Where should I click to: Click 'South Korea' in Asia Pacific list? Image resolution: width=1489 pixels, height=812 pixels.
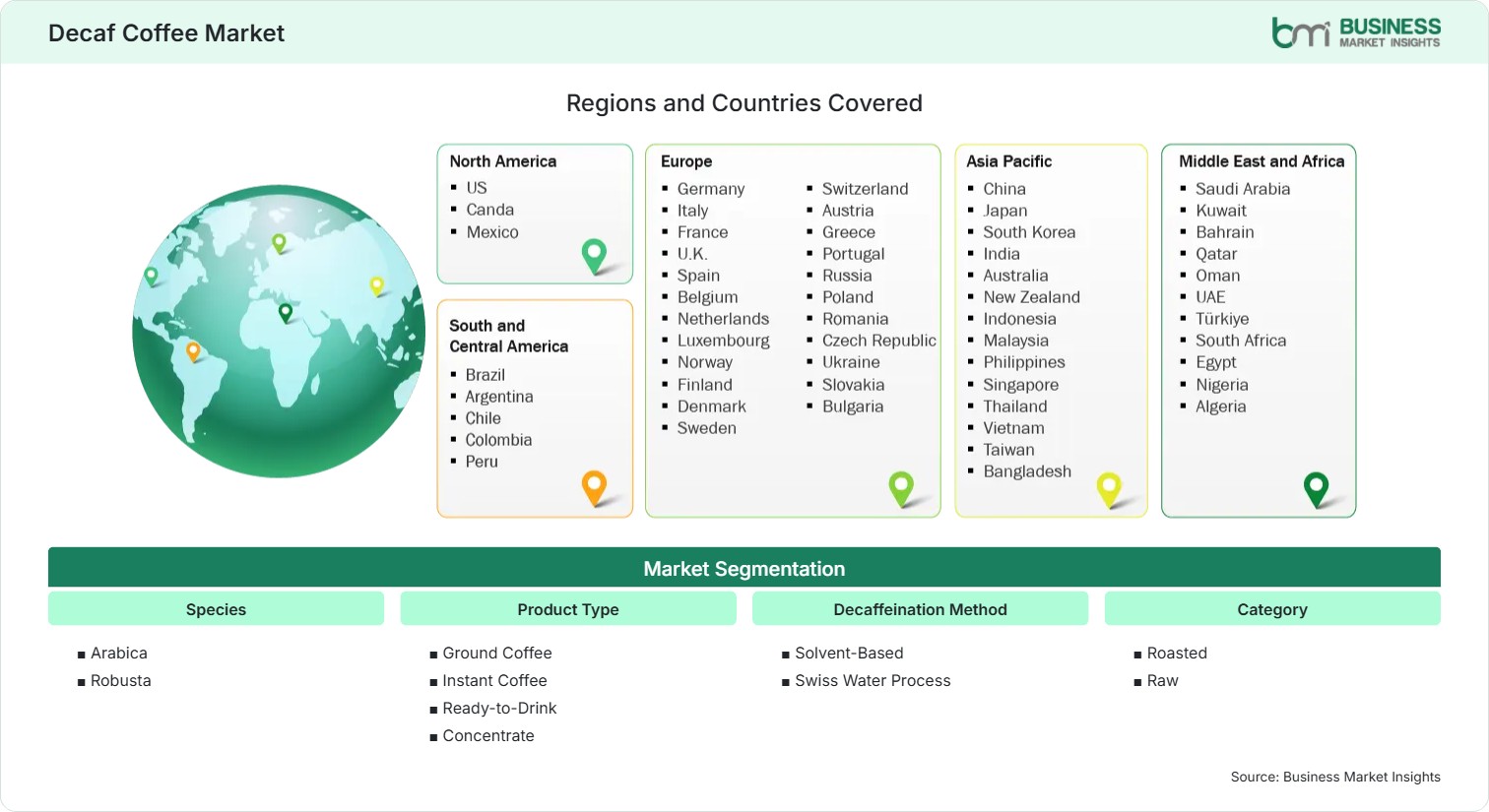coord(1029,232)
